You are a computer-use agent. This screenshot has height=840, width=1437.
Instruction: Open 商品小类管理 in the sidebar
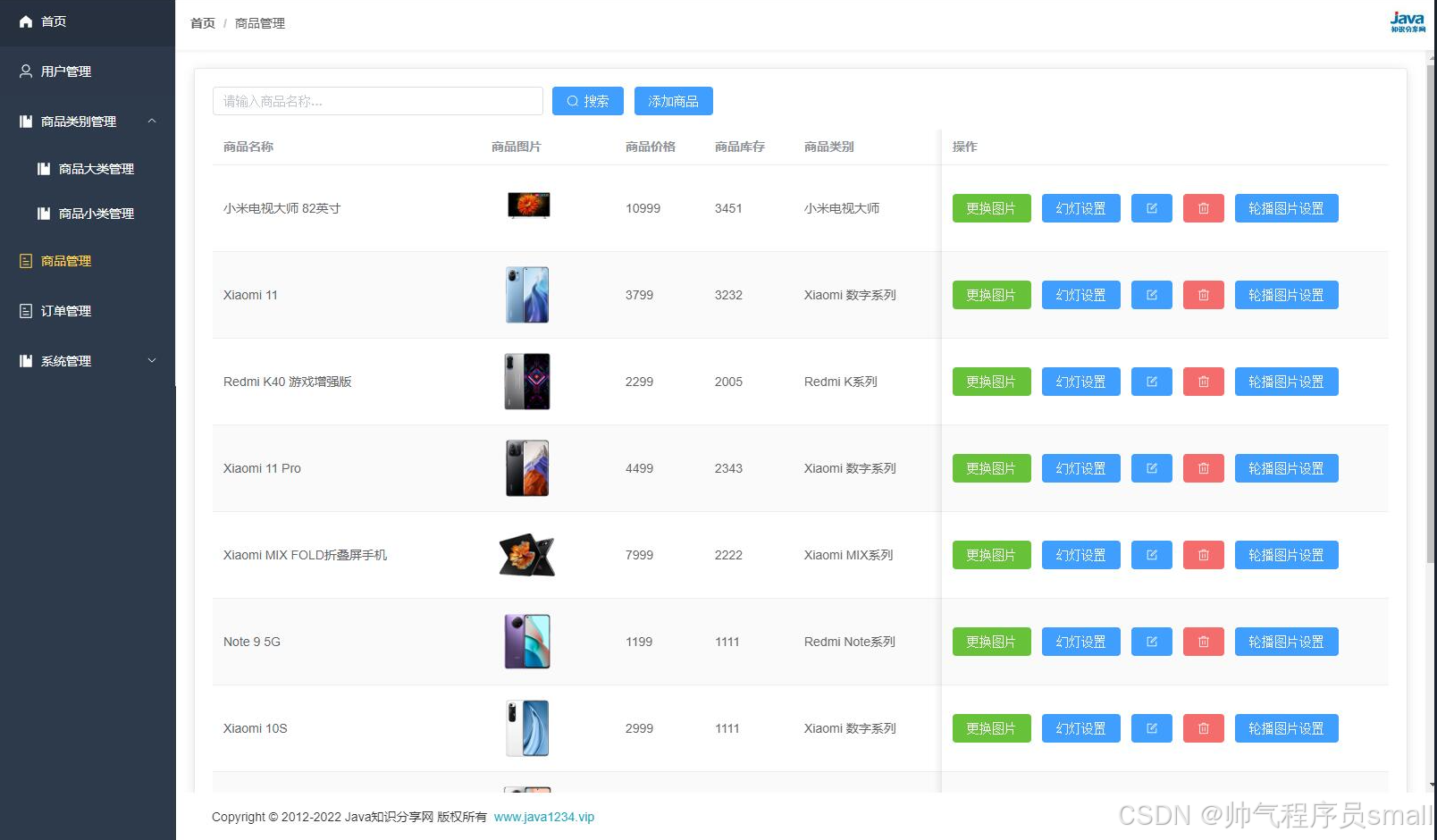coord(88,214)
